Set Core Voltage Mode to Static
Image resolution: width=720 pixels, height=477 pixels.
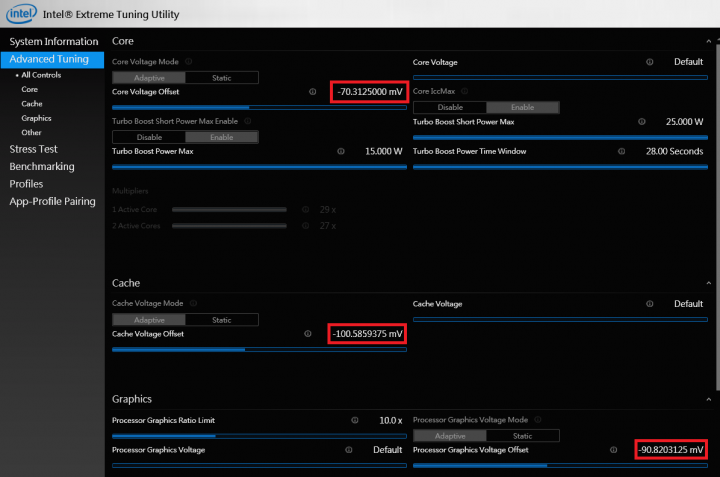click(222, 78)
